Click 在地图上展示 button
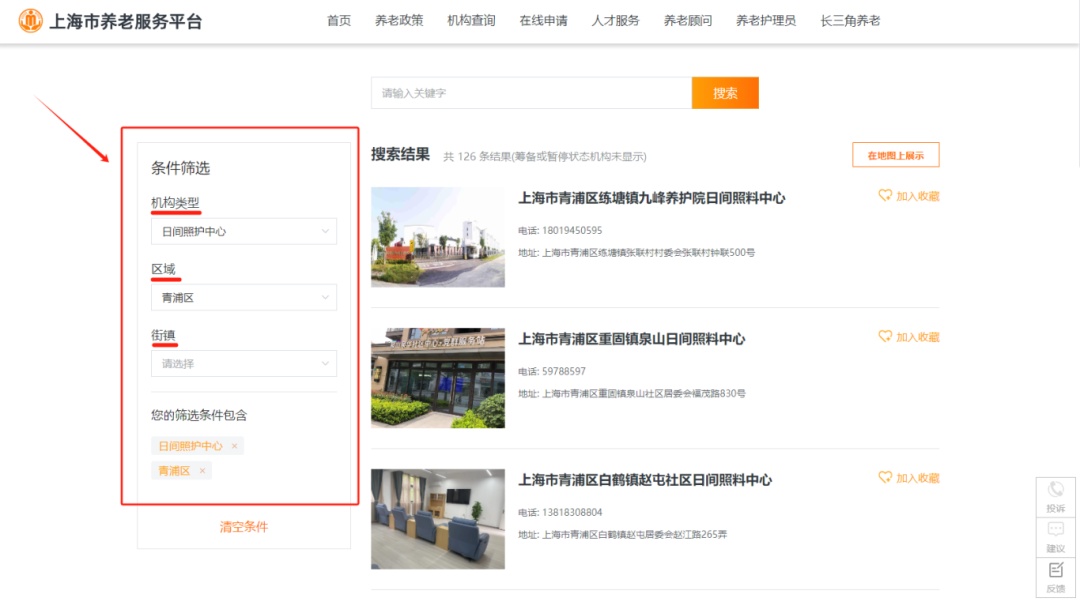Screen dimensions: 1080x602 click(895, 155)
